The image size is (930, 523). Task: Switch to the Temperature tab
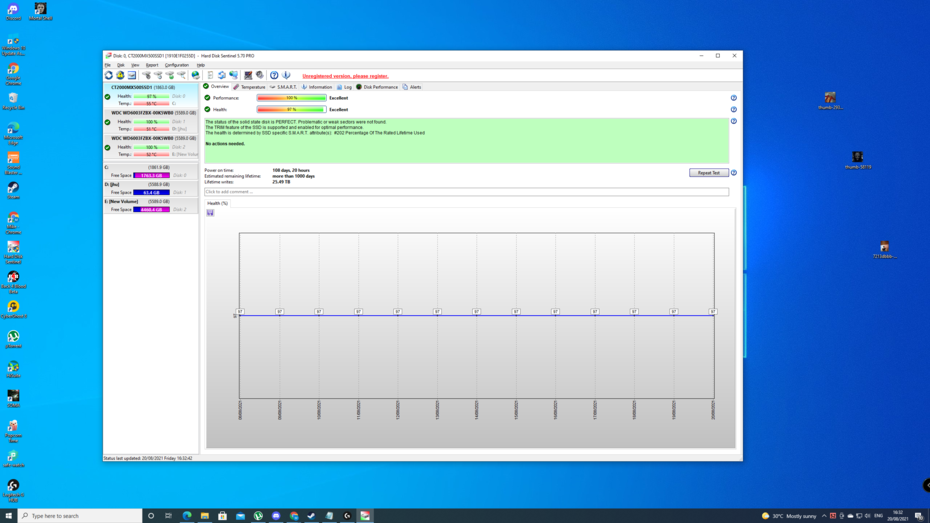coord(250,87)
